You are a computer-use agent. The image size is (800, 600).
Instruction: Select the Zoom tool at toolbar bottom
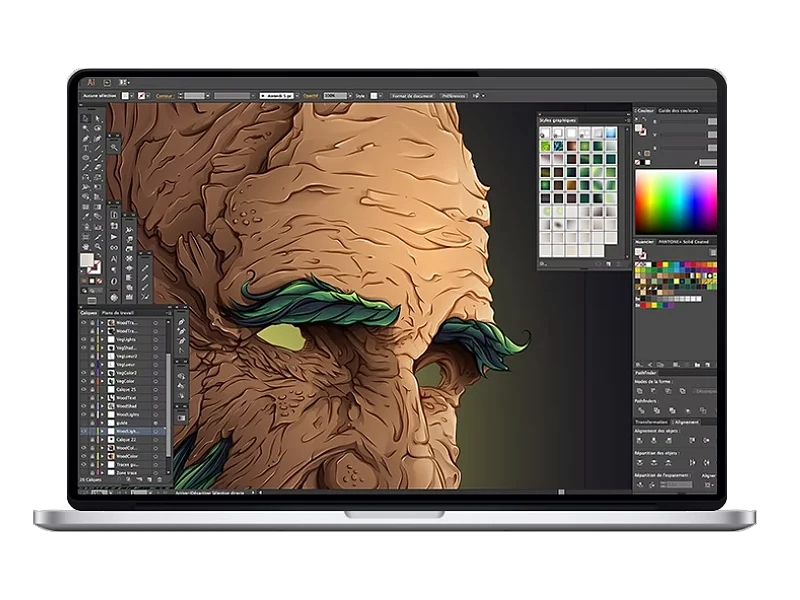tap(98, 246)
